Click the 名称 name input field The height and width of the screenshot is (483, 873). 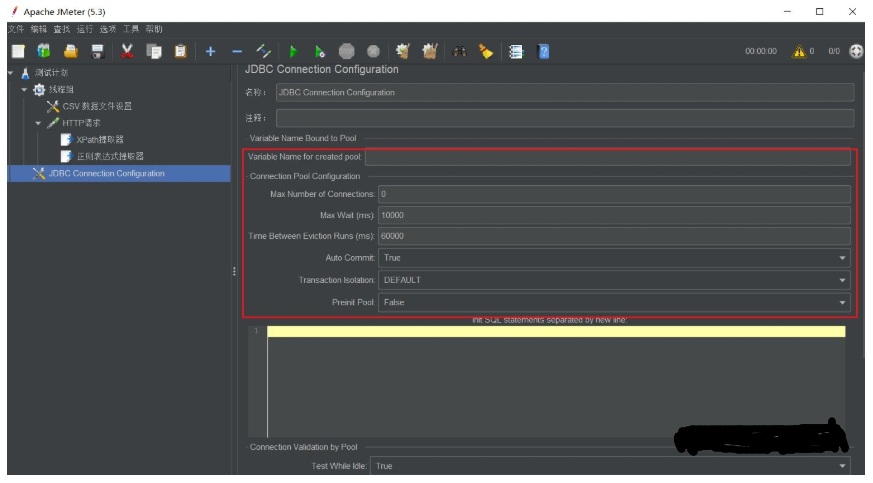click(x=565, y=92)
